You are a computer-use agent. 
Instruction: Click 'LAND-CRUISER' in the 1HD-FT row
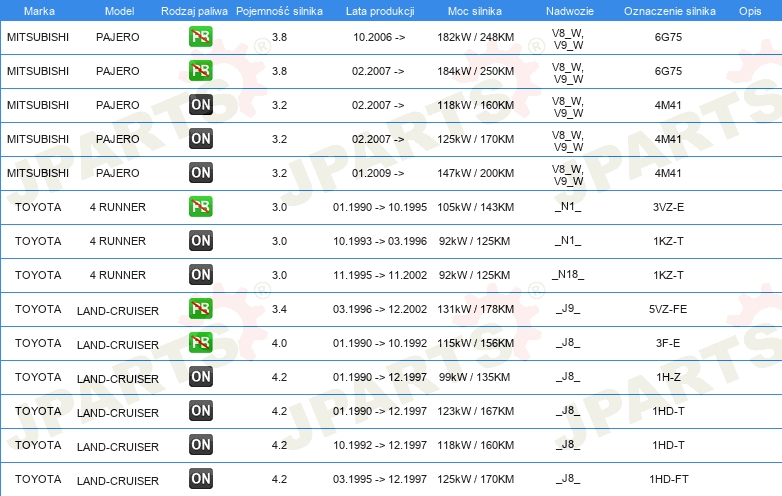(118, 481)
